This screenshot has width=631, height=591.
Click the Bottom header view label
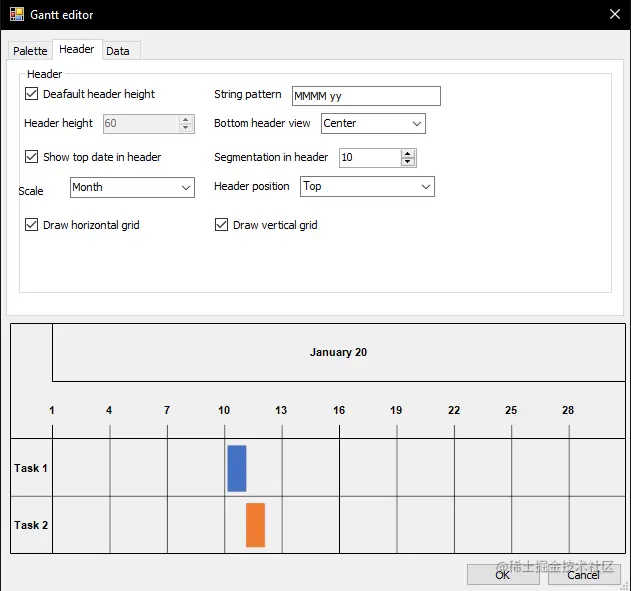coord(262,123)
